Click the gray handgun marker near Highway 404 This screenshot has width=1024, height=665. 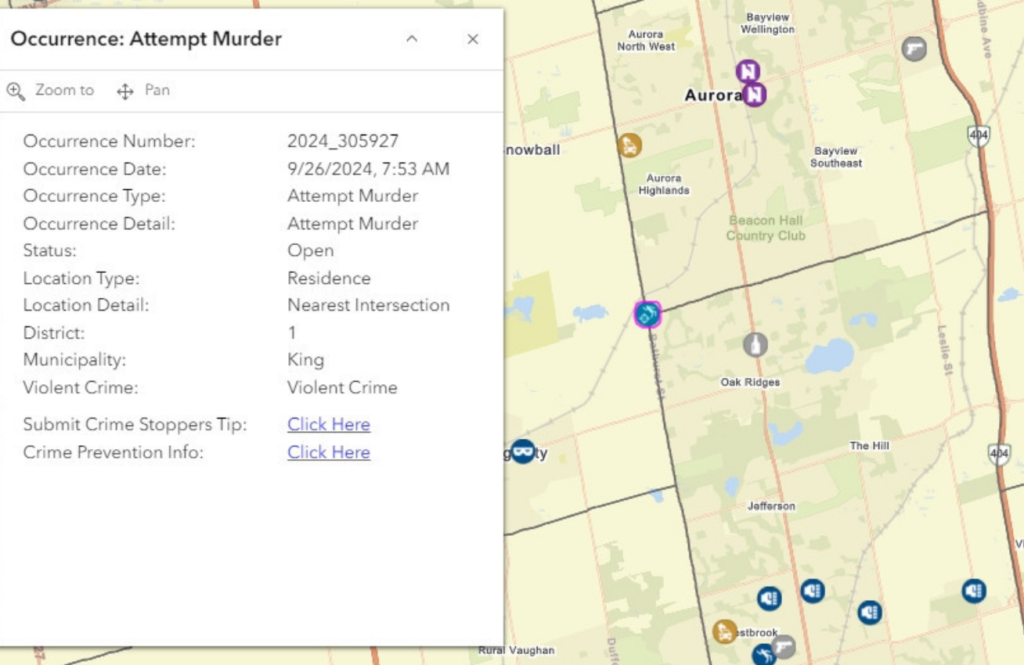tap(914, 48)
